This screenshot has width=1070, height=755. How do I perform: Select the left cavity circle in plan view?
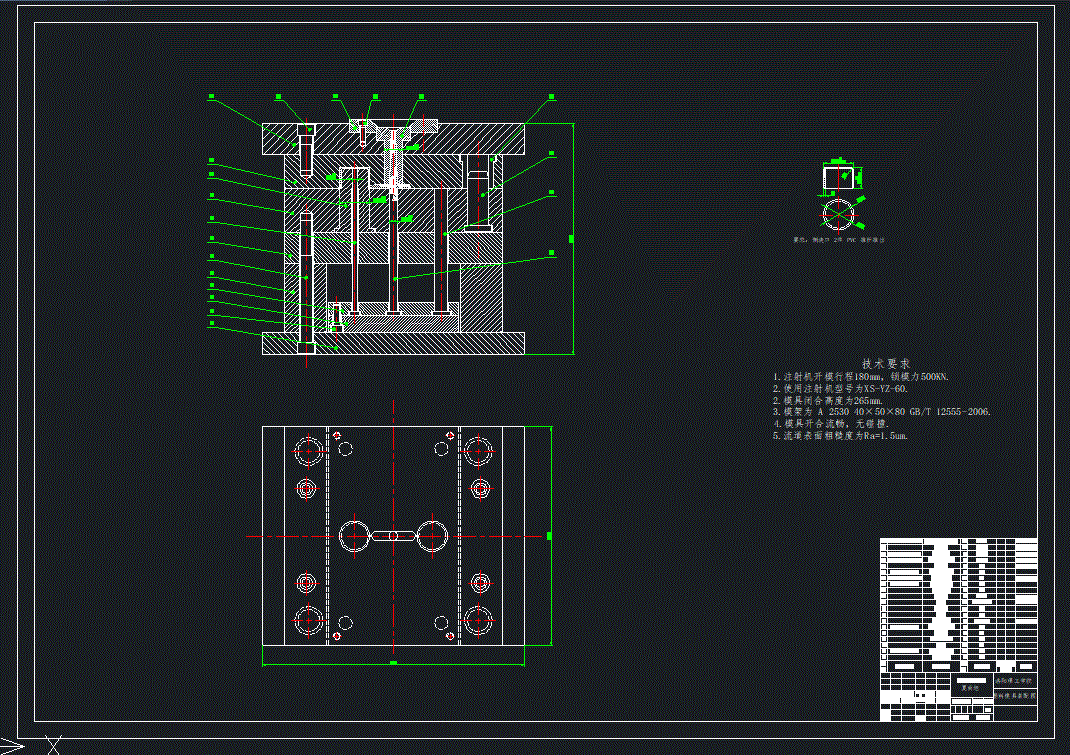click(x=355, y=537)
